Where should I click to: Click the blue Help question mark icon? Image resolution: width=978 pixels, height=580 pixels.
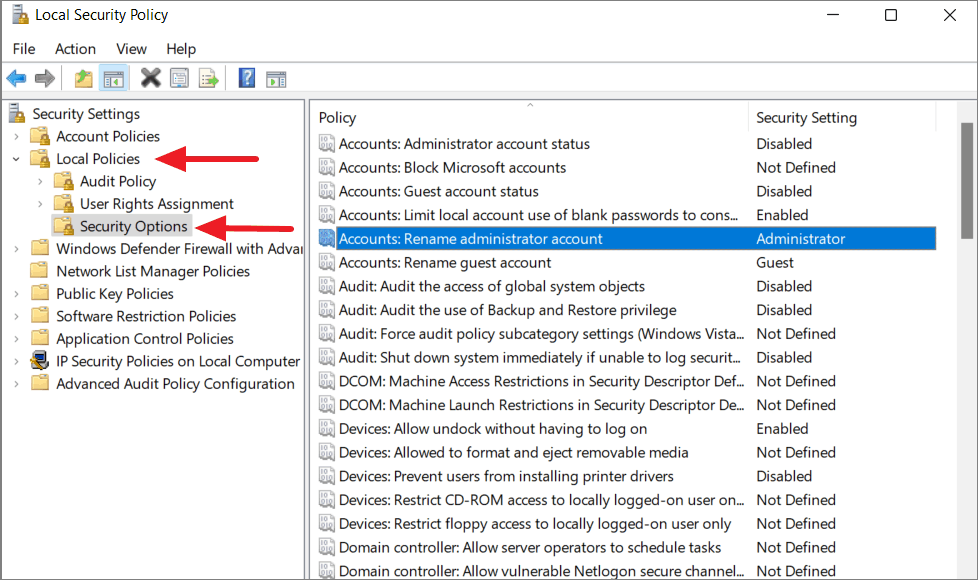(247, 78)
